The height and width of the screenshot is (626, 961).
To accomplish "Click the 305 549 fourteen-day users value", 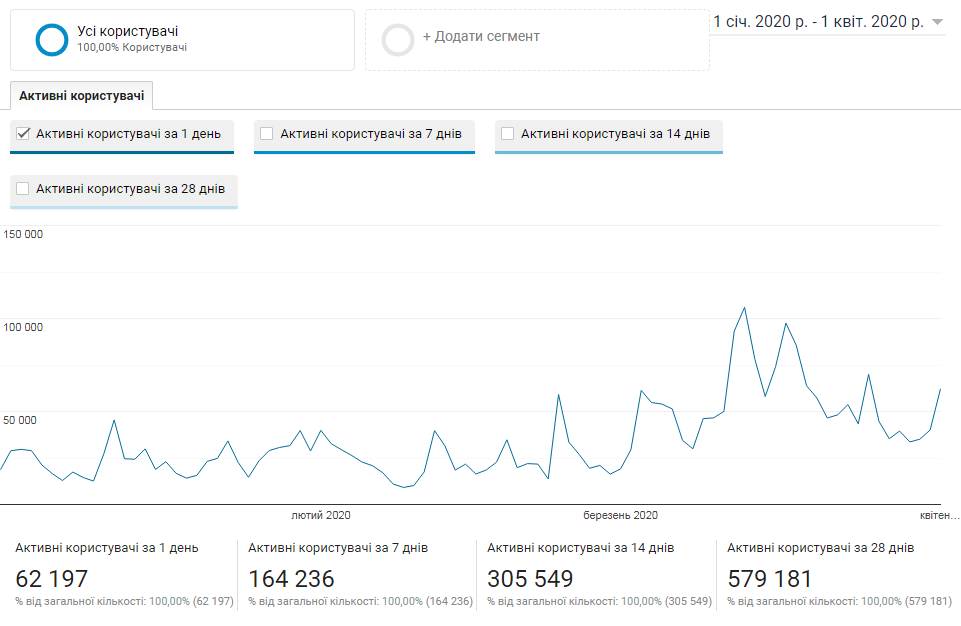I will point(530,578).
